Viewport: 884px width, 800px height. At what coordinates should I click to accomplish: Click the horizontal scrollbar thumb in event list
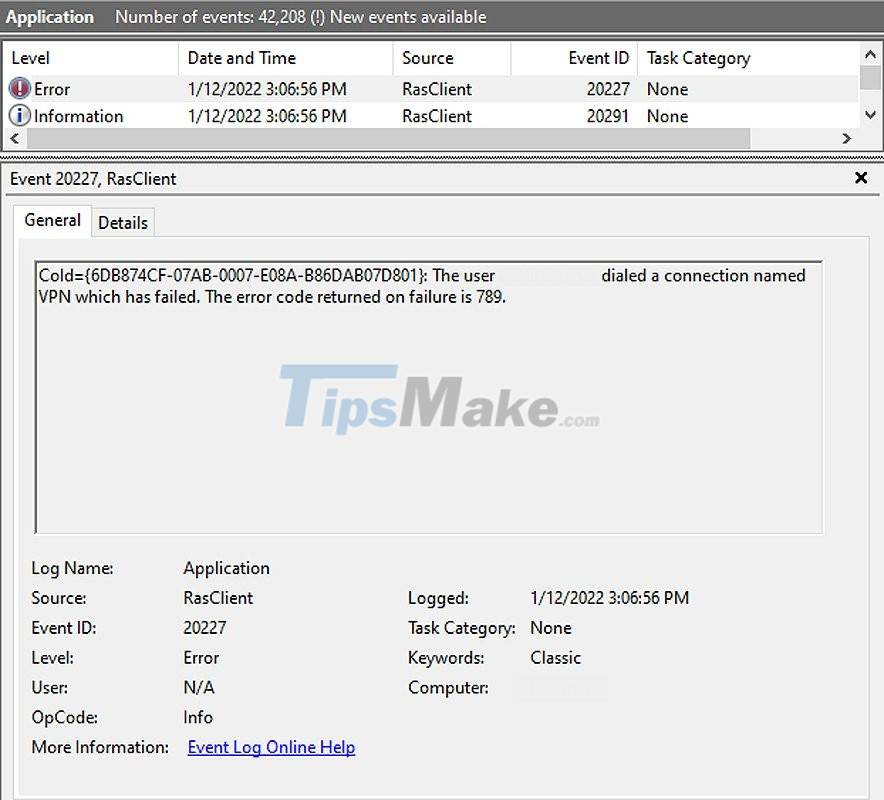[x=388, y=138]
